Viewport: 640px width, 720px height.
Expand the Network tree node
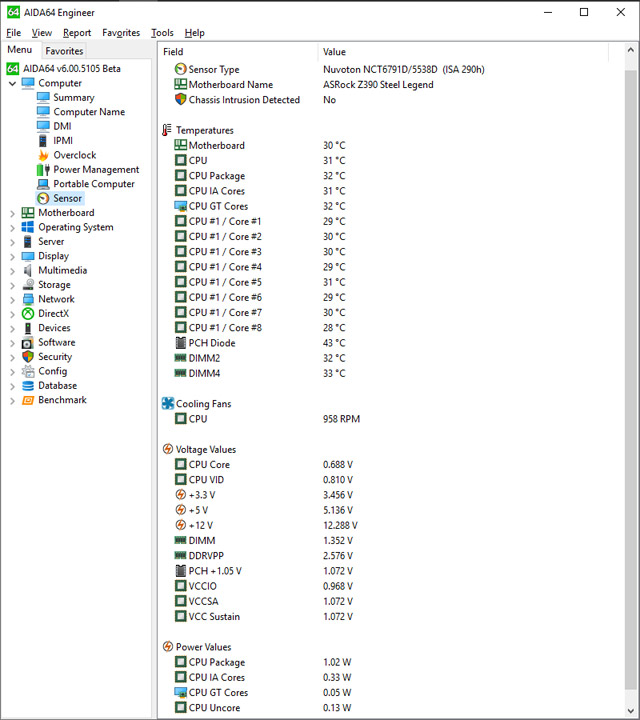12,299
